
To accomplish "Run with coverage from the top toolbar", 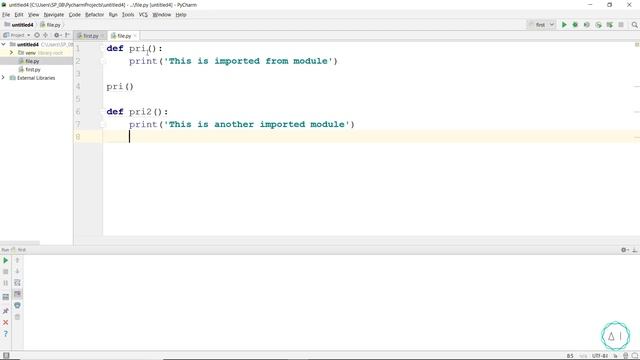I will (x=587, y=25).
